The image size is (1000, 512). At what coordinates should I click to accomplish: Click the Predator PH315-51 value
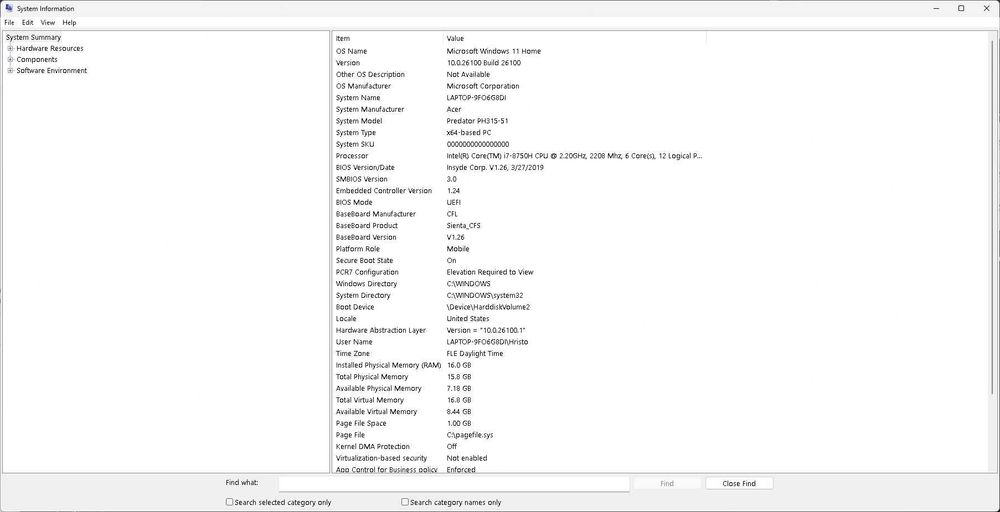click(477, 121)
